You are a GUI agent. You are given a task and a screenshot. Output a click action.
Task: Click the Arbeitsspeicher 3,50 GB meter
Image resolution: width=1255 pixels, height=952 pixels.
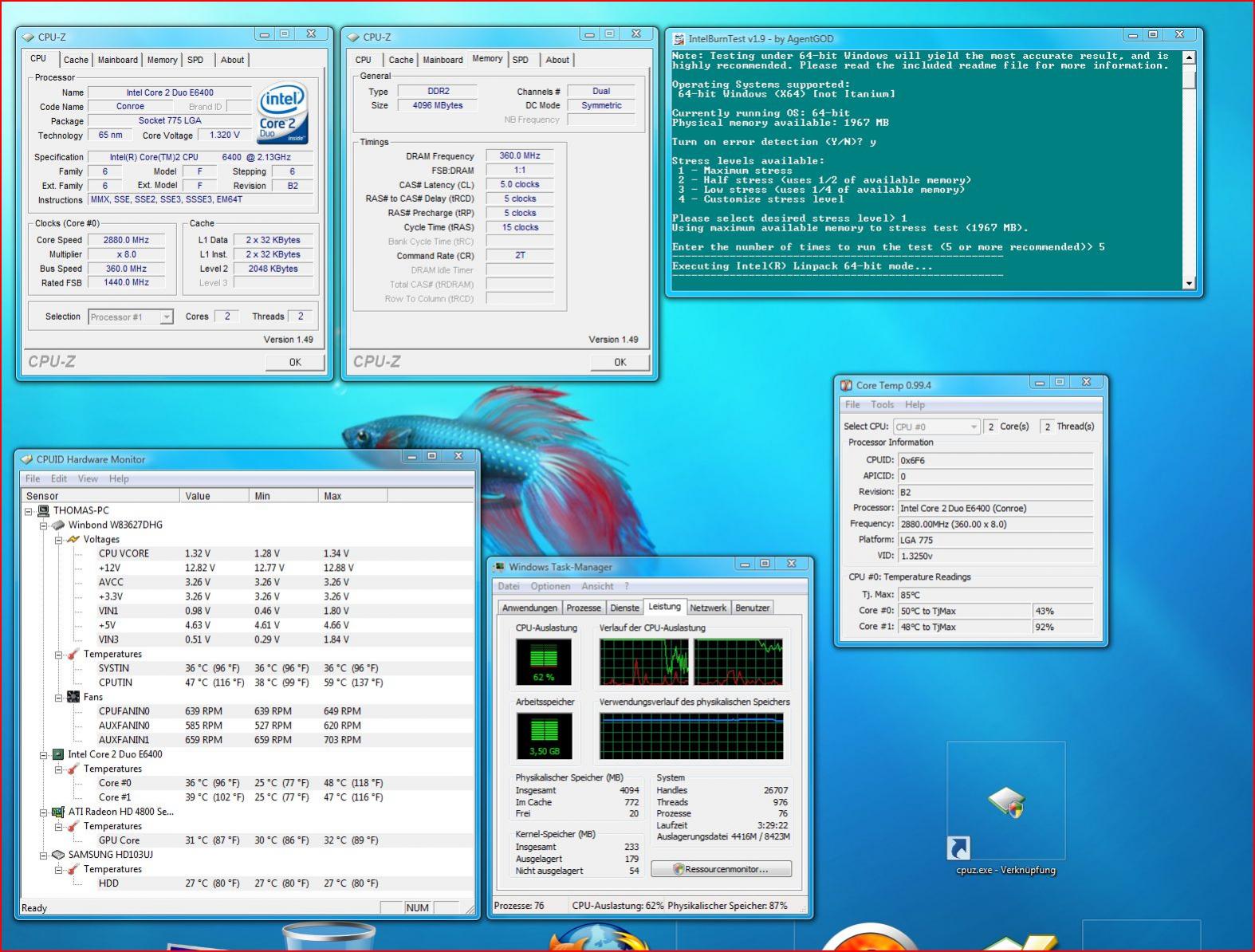tap(544, 736)
